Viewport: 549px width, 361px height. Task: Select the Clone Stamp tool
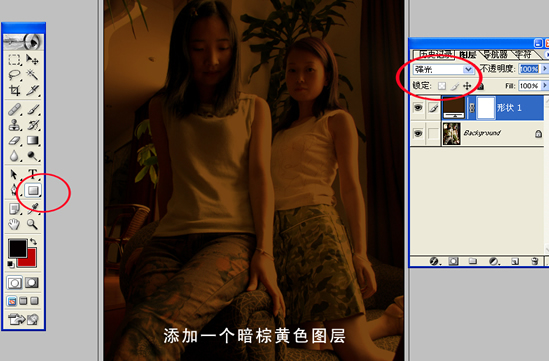click(x=14, y=125)
